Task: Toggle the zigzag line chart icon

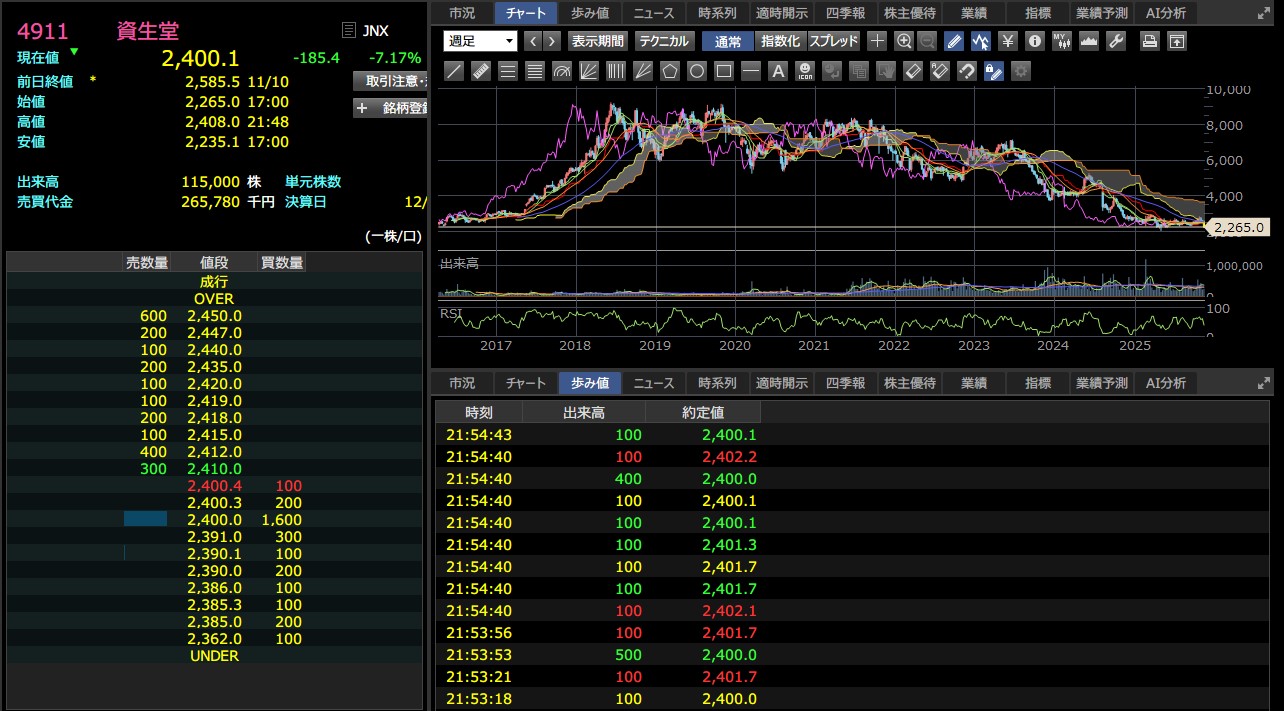Action: (981, 41)
